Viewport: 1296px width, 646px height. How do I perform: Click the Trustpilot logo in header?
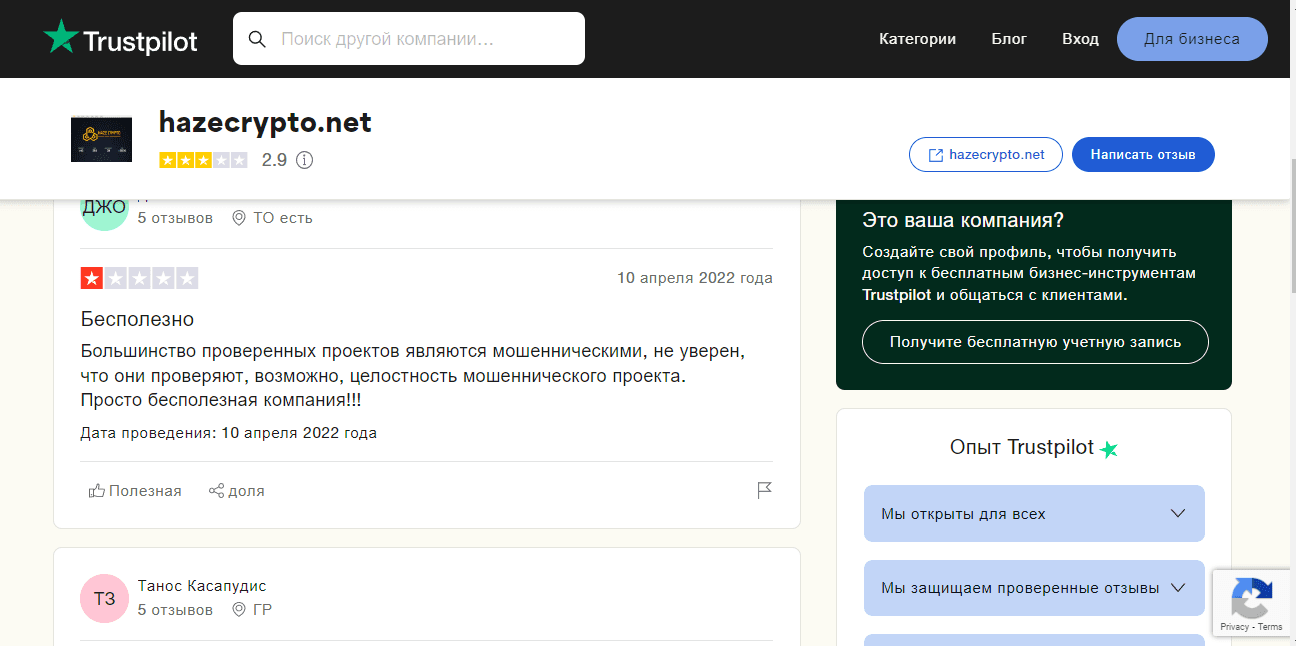click(120, 39)
